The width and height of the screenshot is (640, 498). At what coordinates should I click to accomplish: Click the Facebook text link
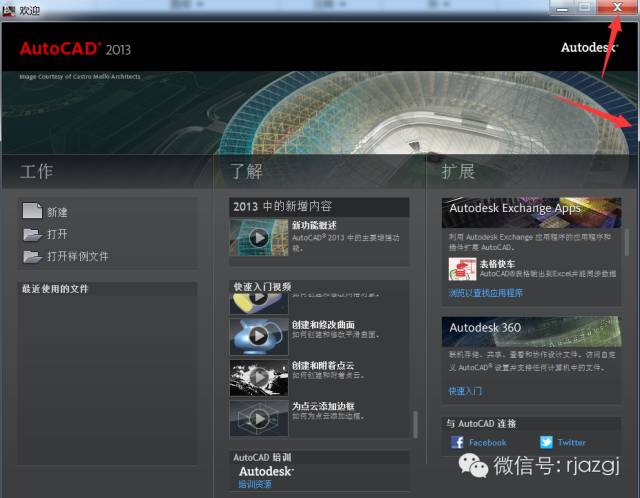pyautogui.click(x=487, y=442)
